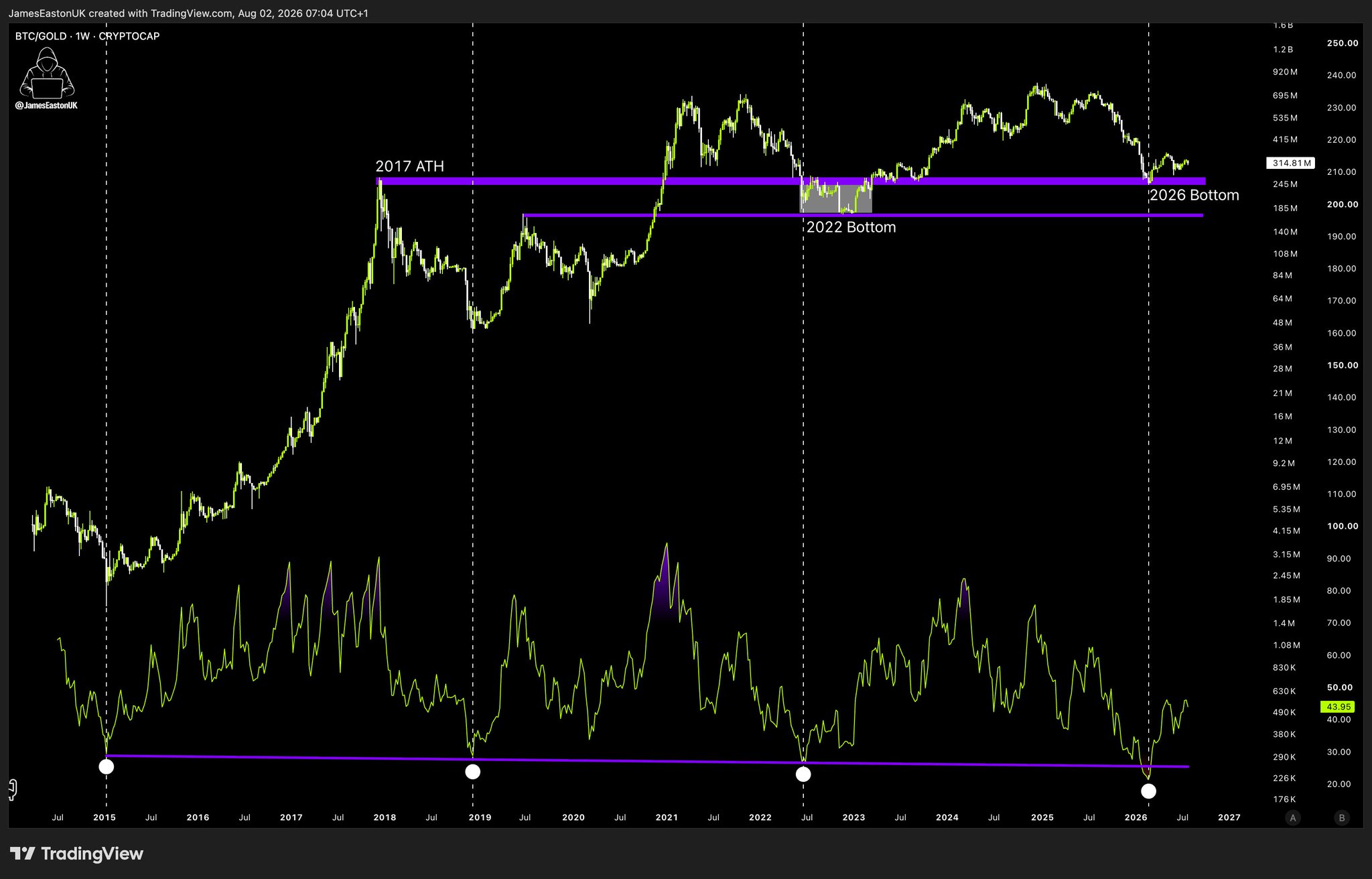Select the BTC/GOLD symbol label
This screenshot has height=879, width=1372.
click(41, 36)
